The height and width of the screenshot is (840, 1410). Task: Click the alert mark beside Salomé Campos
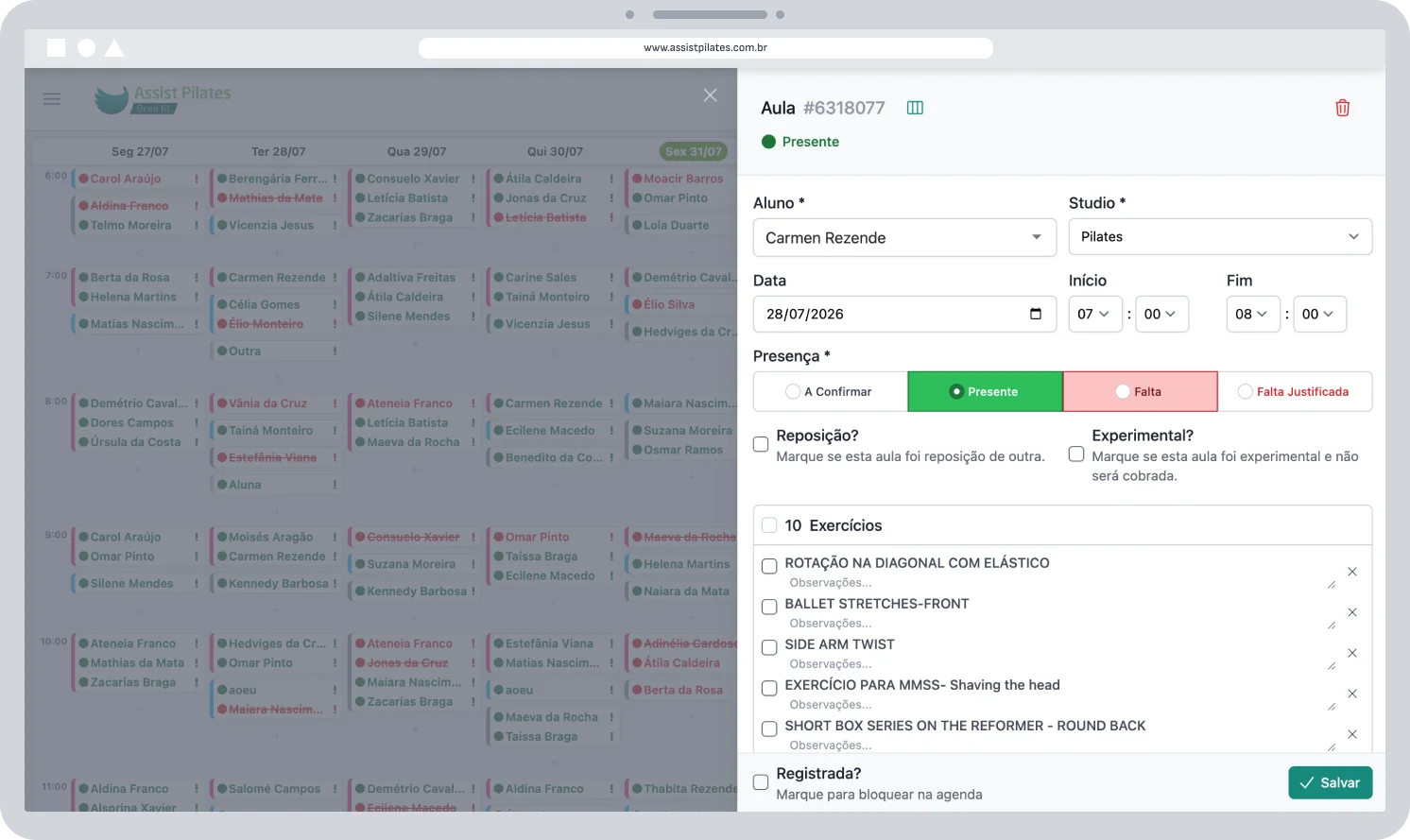(x=335, y=788)
